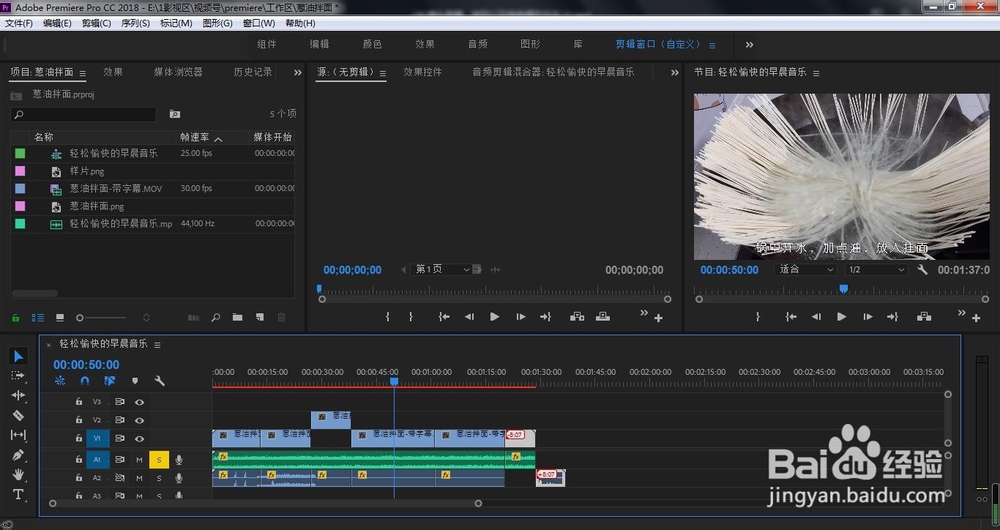
Task: Adjust Project panel thumbnail zoom slider
Action: (80, 318)
